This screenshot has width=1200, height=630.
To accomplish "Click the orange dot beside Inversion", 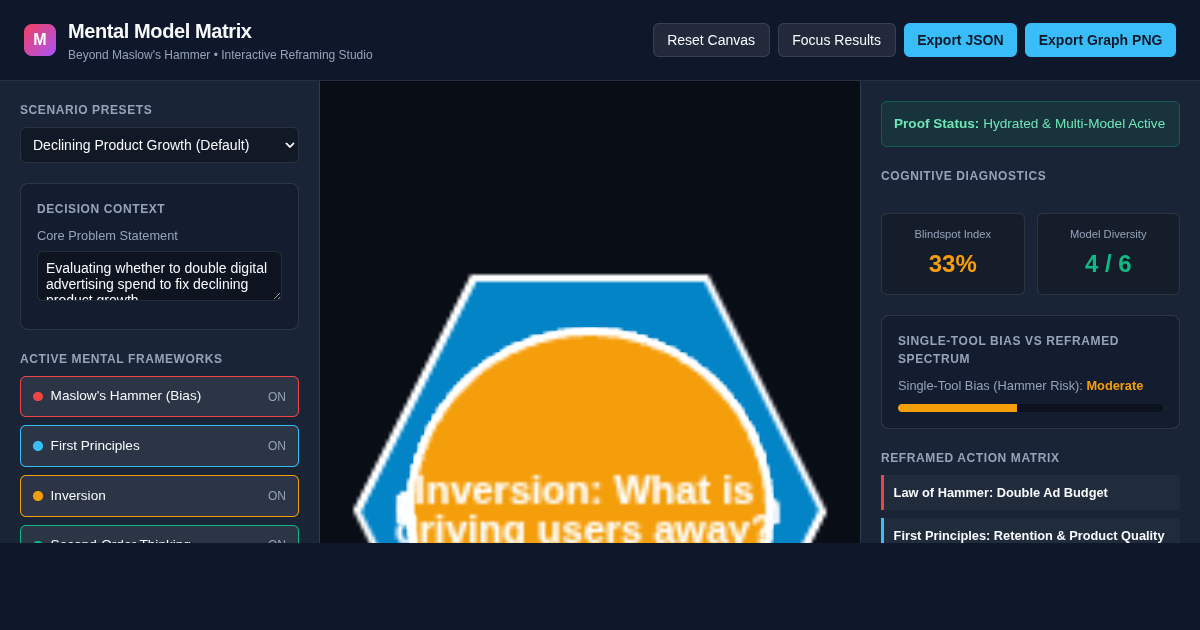I will click(x=38, y=496).
